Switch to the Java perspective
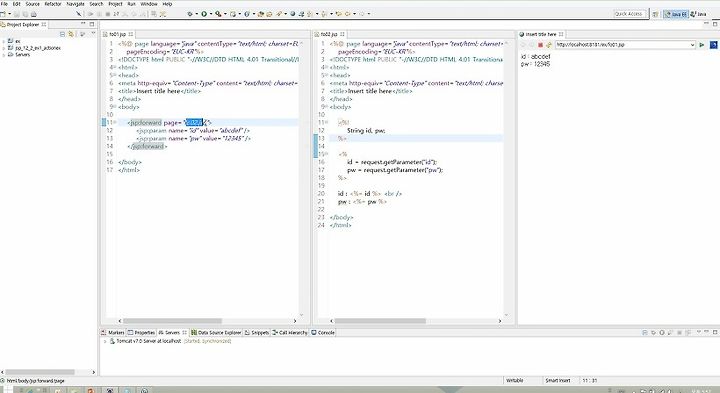This screenshot has height=393, width=720. pos(698,14)
